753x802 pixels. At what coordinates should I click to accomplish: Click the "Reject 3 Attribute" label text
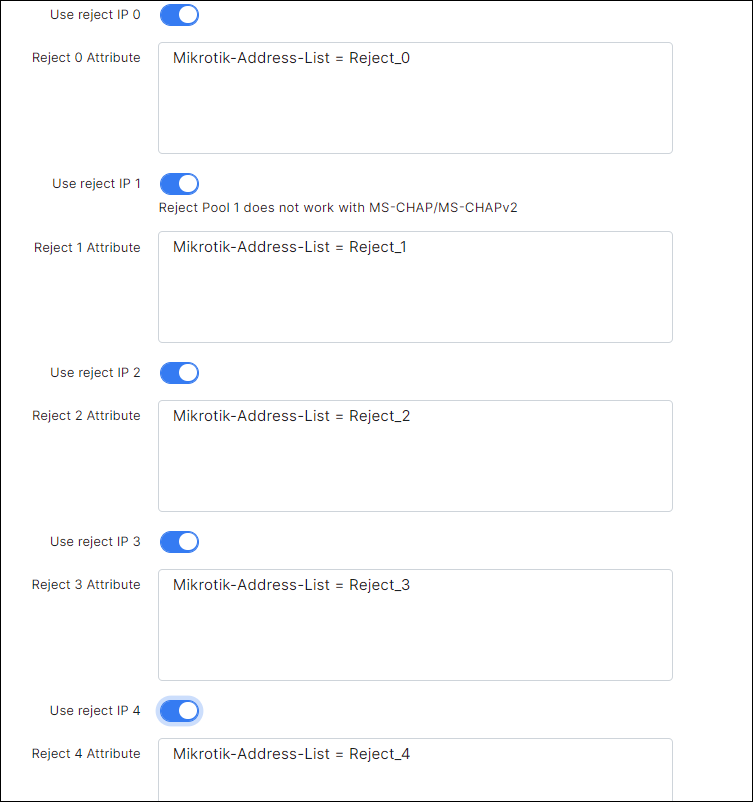(86, 585)
